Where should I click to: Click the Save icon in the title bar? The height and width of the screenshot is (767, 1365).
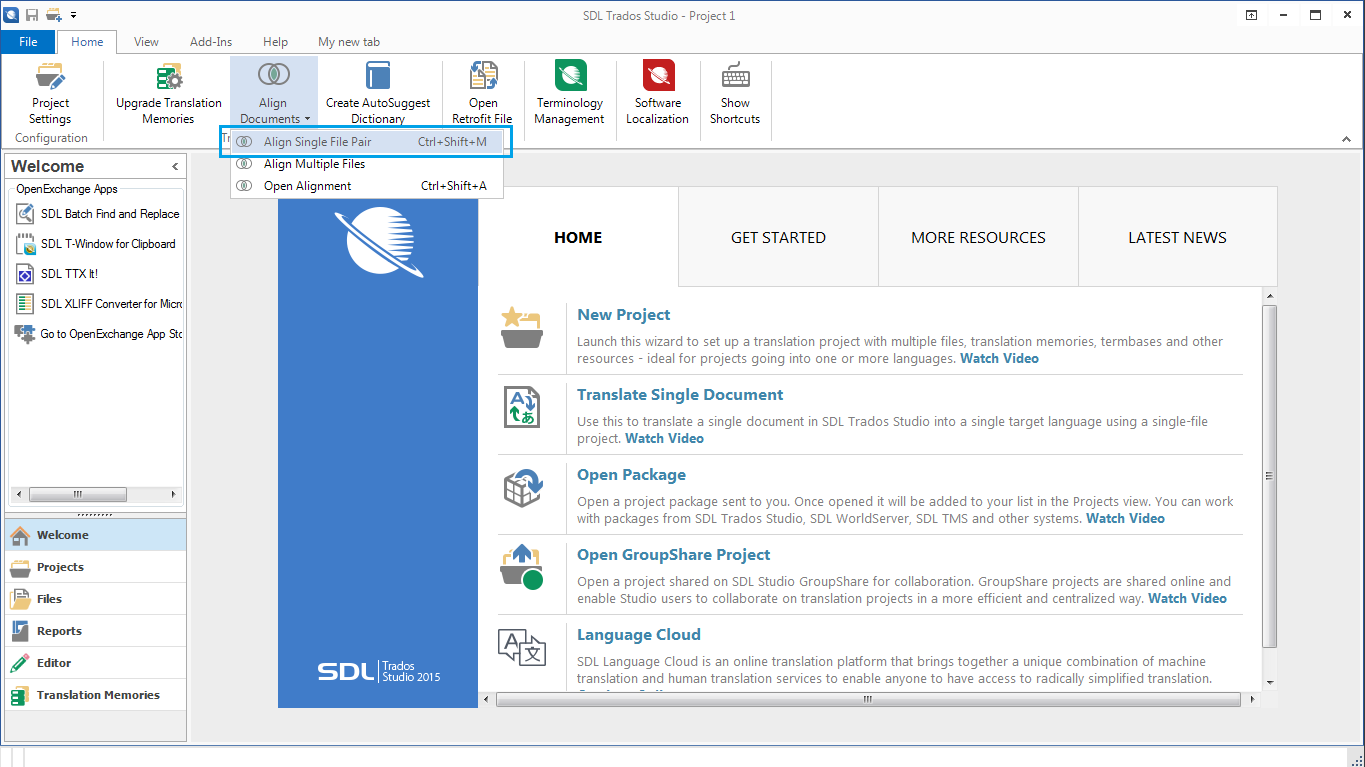point(33,15)
